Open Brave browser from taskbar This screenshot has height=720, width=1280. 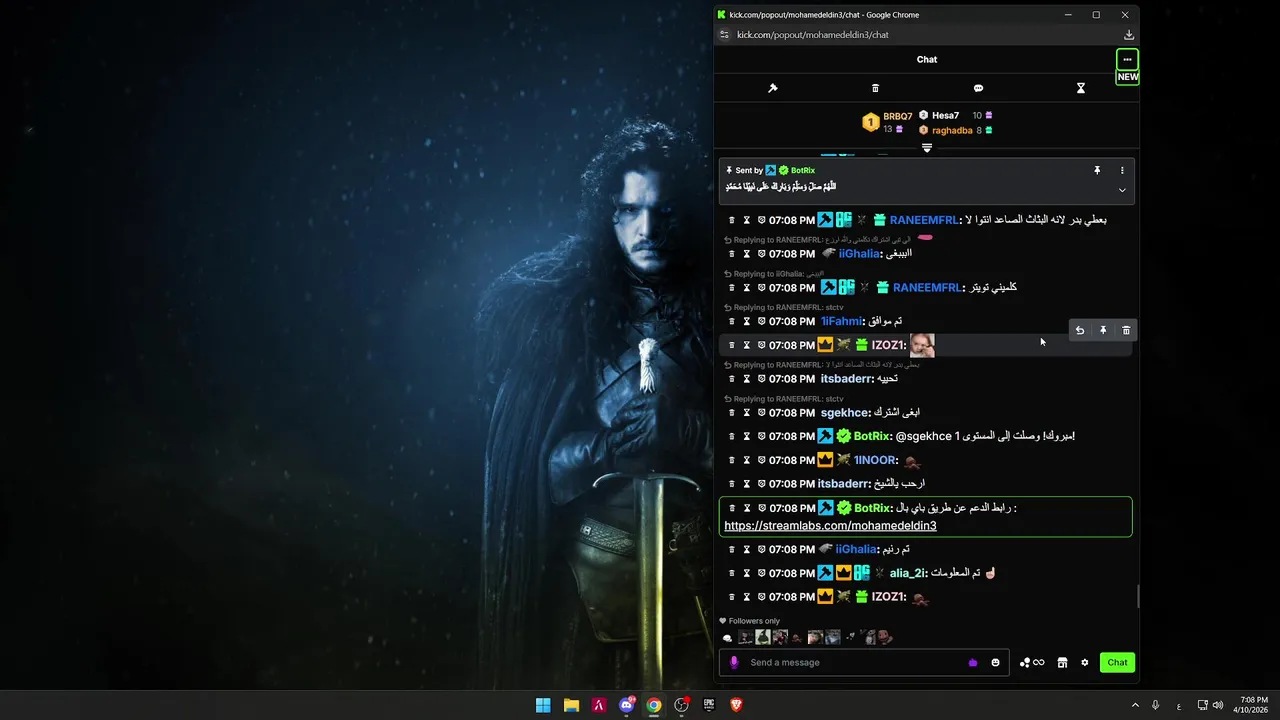coord(737,705)
